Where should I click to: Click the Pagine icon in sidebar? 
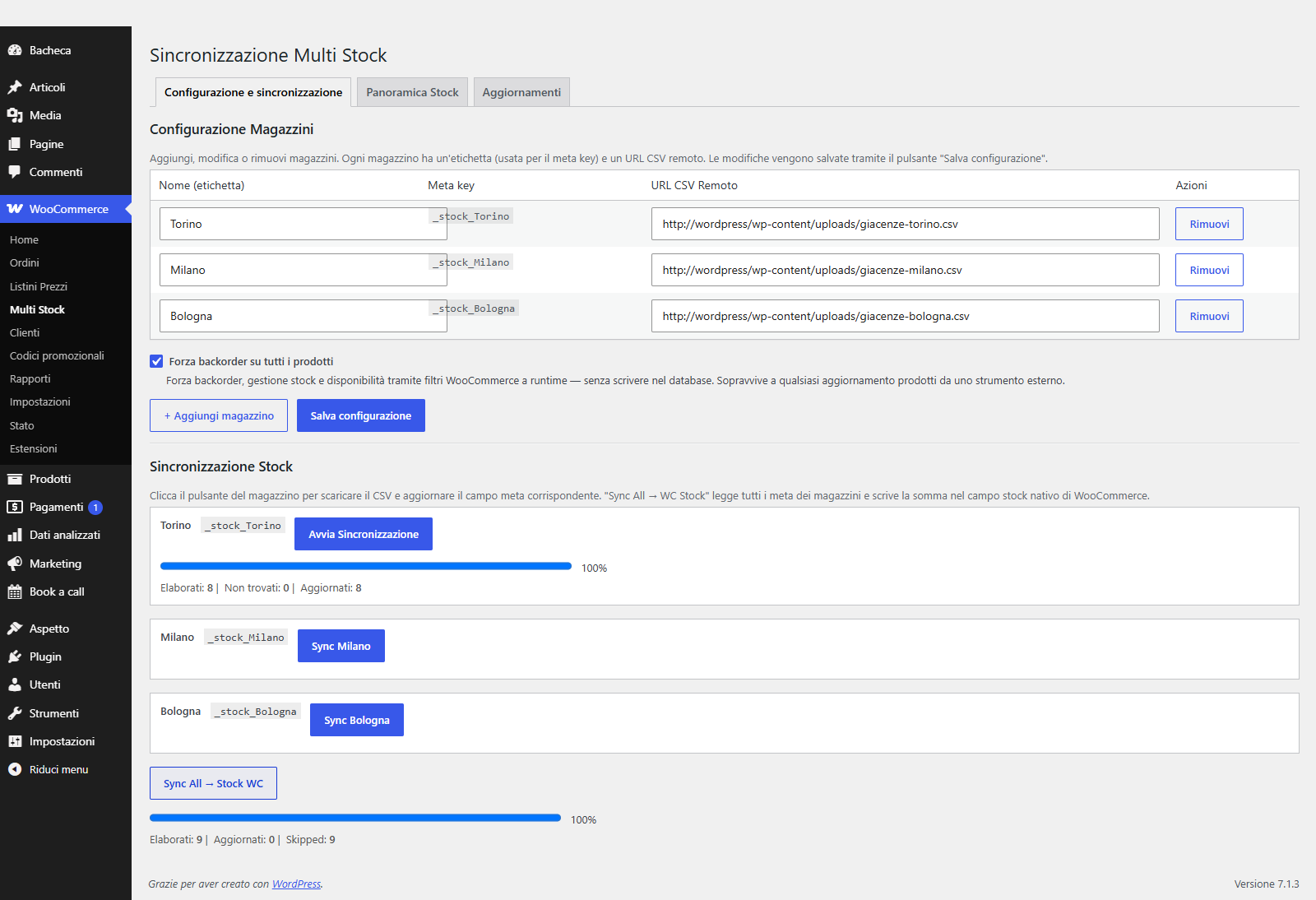pos(15,144)
